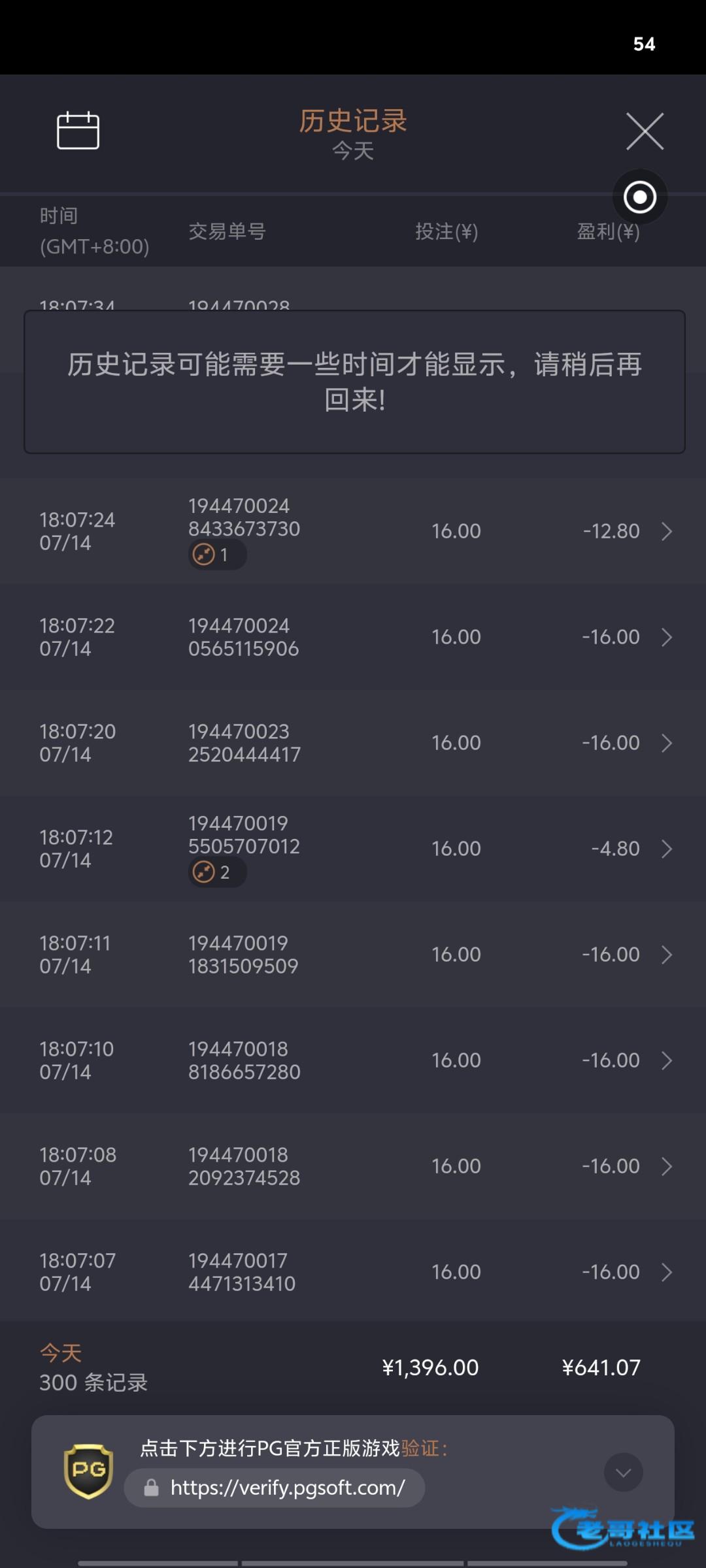
Task: Expand details for the 18:07:24 record
Action: pyautogui.click(x=667, y=531)
